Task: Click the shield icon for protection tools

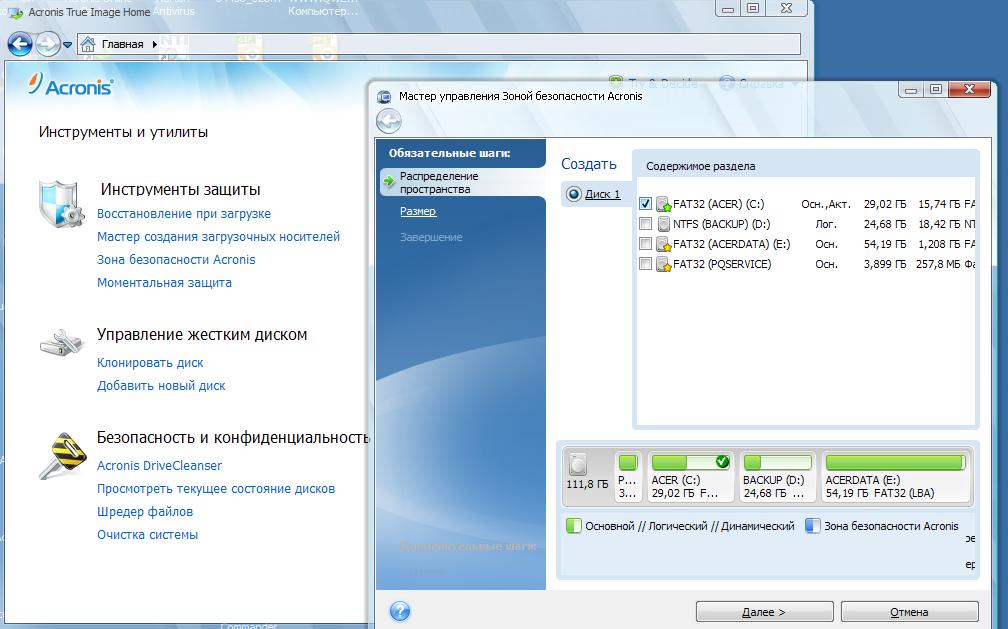Action: pyautogui.click(x=61, y=204)
